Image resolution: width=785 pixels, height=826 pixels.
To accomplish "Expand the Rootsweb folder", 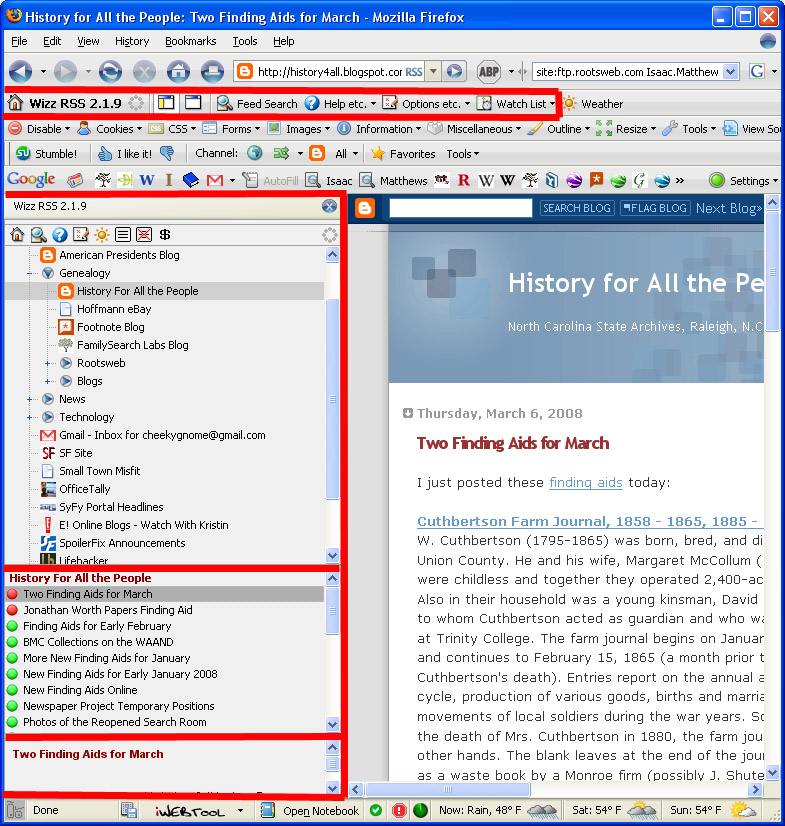I will 47,363.
